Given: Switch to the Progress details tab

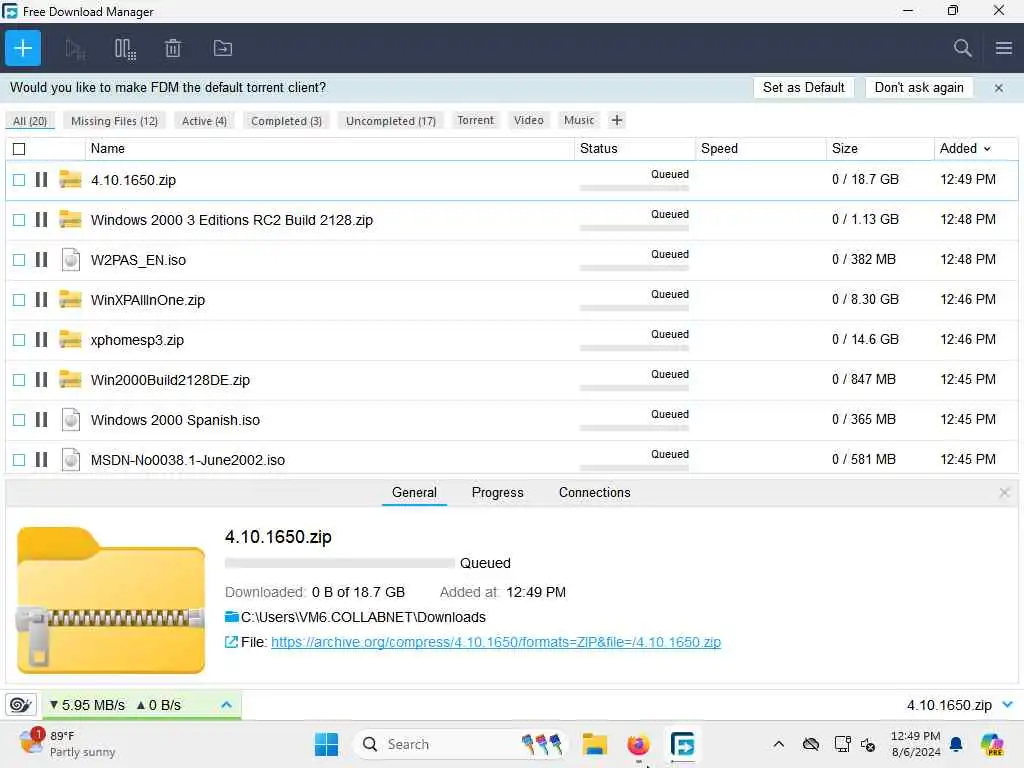Looking at the screenshot, I should tap(498, 492).
